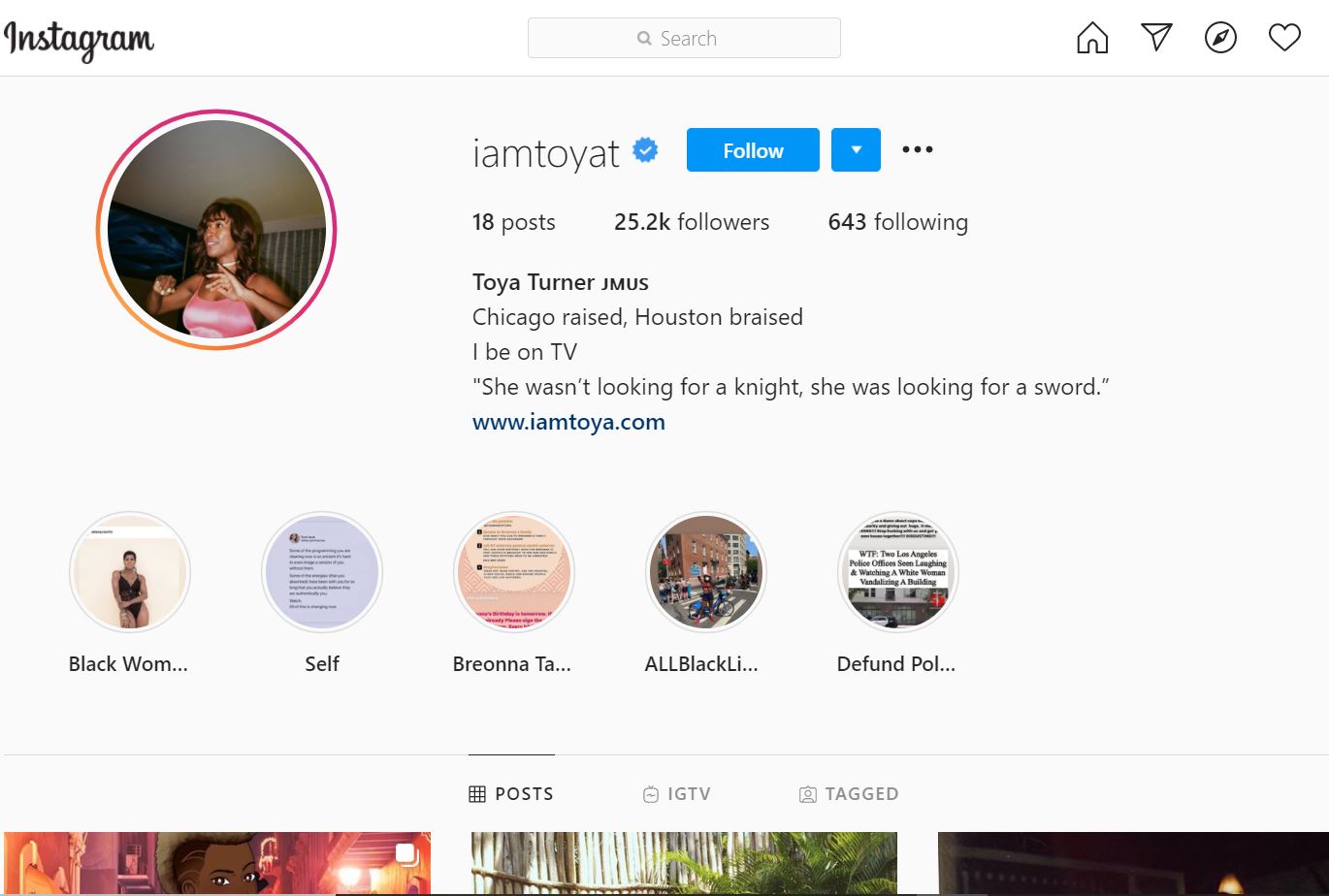Open the Defund Pol... story highlight
Screen dimensions: 1329x896
(x=898, y=572)
